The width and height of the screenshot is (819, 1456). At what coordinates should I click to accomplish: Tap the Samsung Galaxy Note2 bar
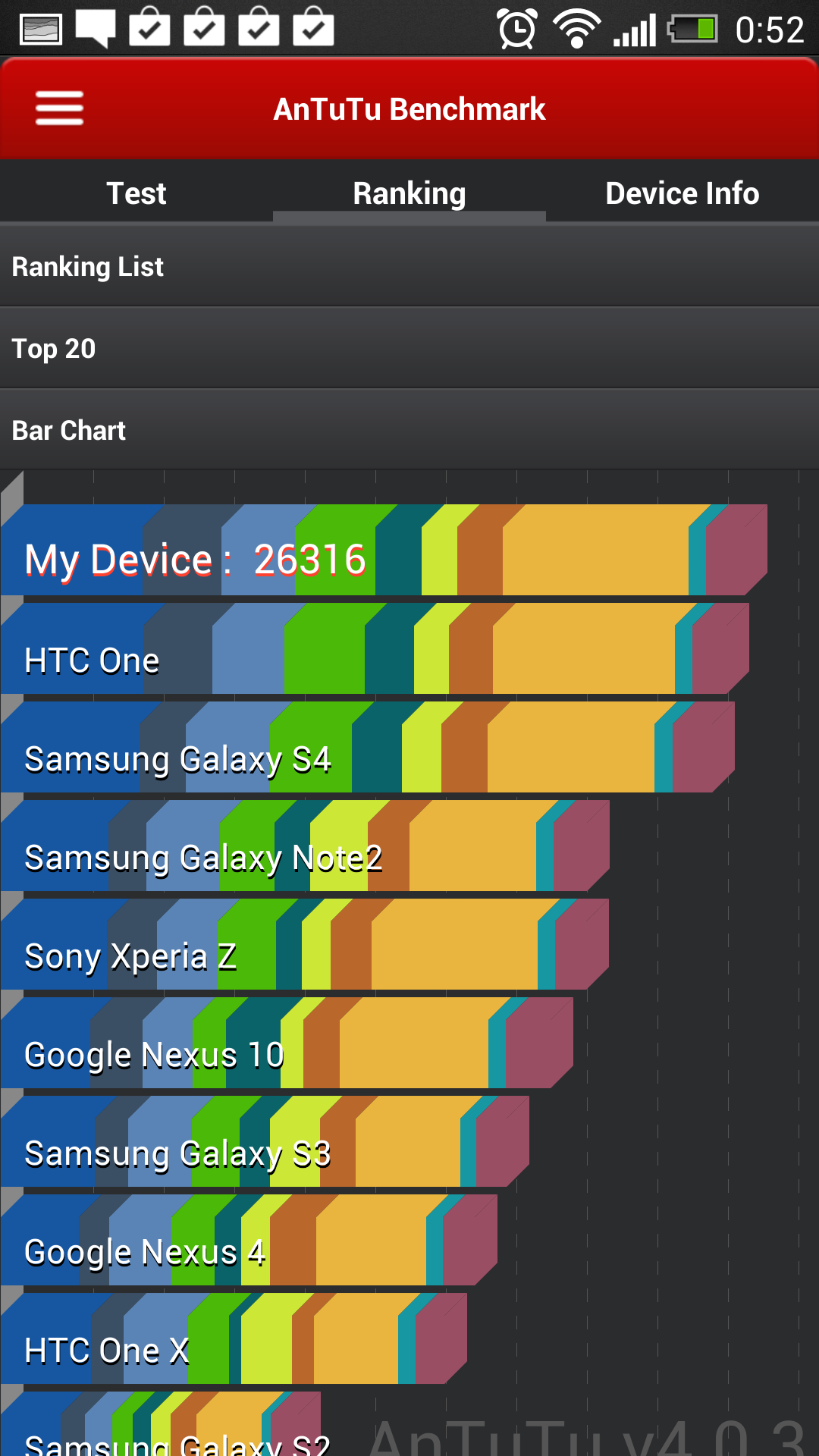coord(305,846)
